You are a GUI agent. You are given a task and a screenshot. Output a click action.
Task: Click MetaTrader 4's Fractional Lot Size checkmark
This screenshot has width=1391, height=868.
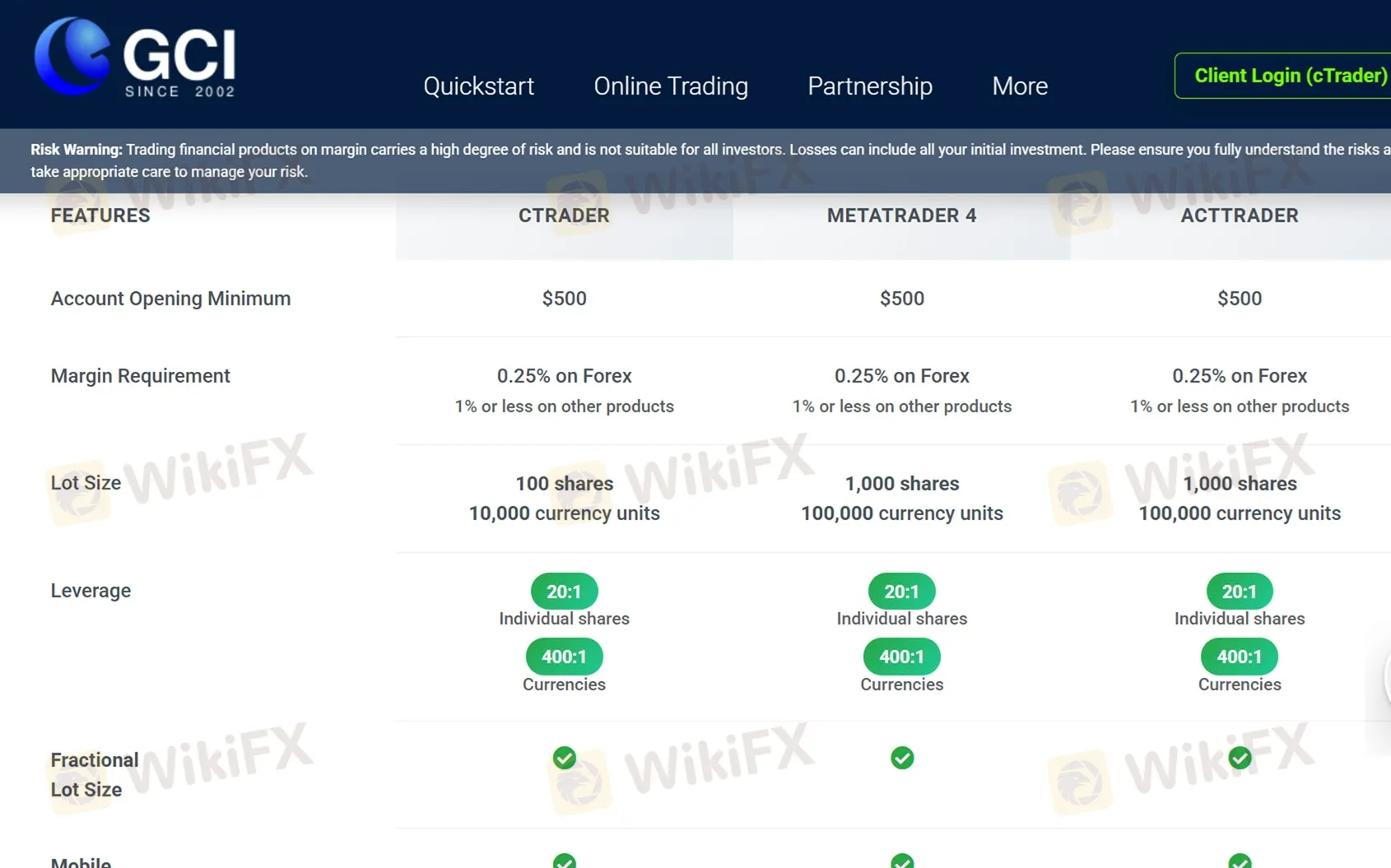(902, 758)
